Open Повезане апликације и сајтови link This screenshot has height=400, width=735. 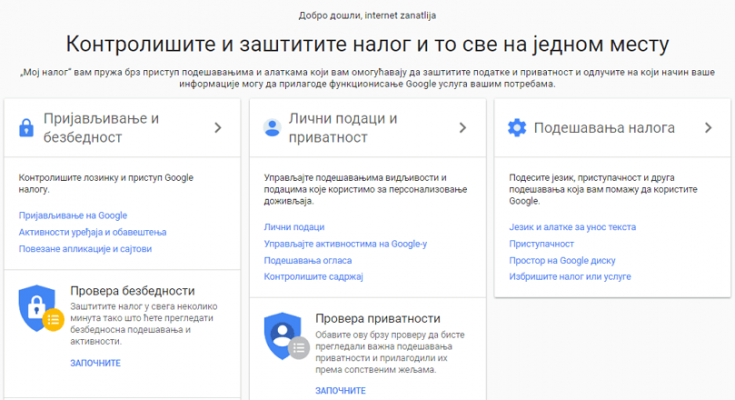click(85, 249)
